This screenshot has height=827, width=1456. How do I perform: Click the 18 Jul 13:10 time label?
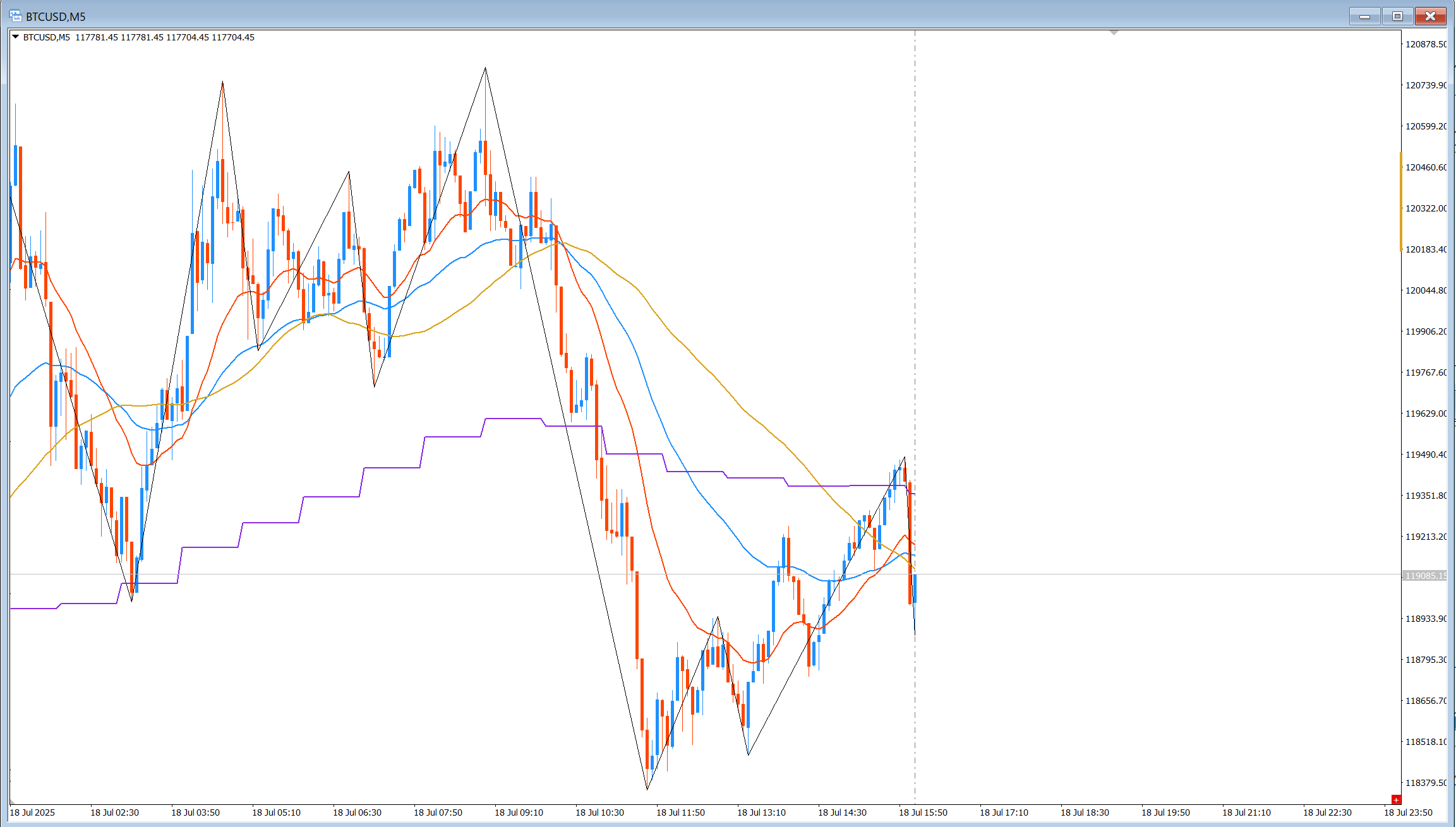tap(761, 812)
